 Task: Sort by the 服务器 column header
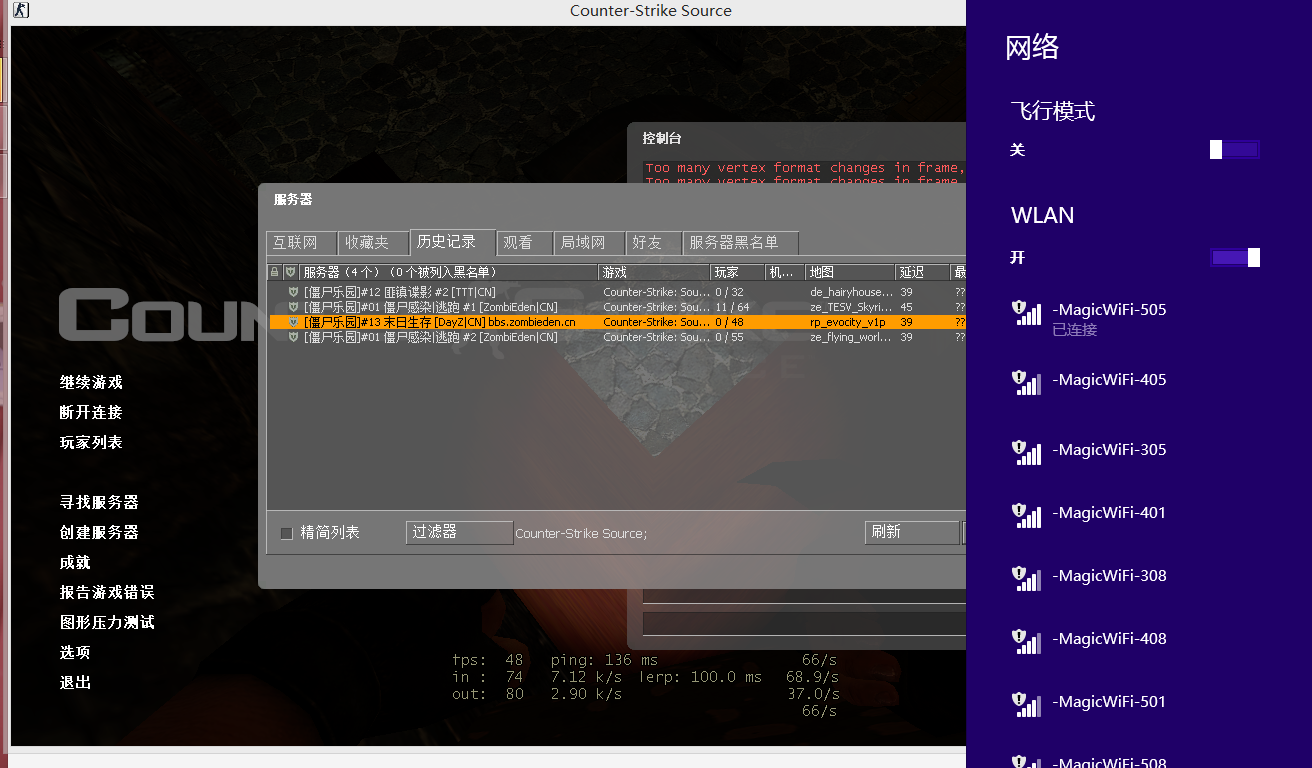448,272
